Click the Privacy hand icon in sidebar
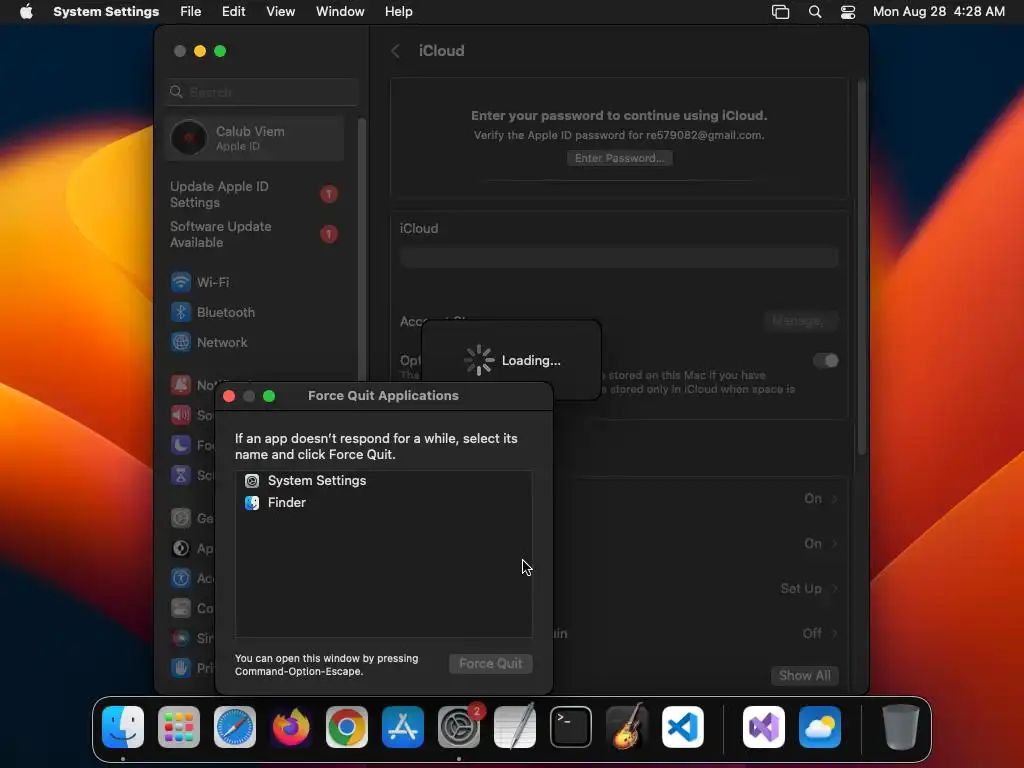The width and height of the screenshot is (1024, 768). click(181, 667)
